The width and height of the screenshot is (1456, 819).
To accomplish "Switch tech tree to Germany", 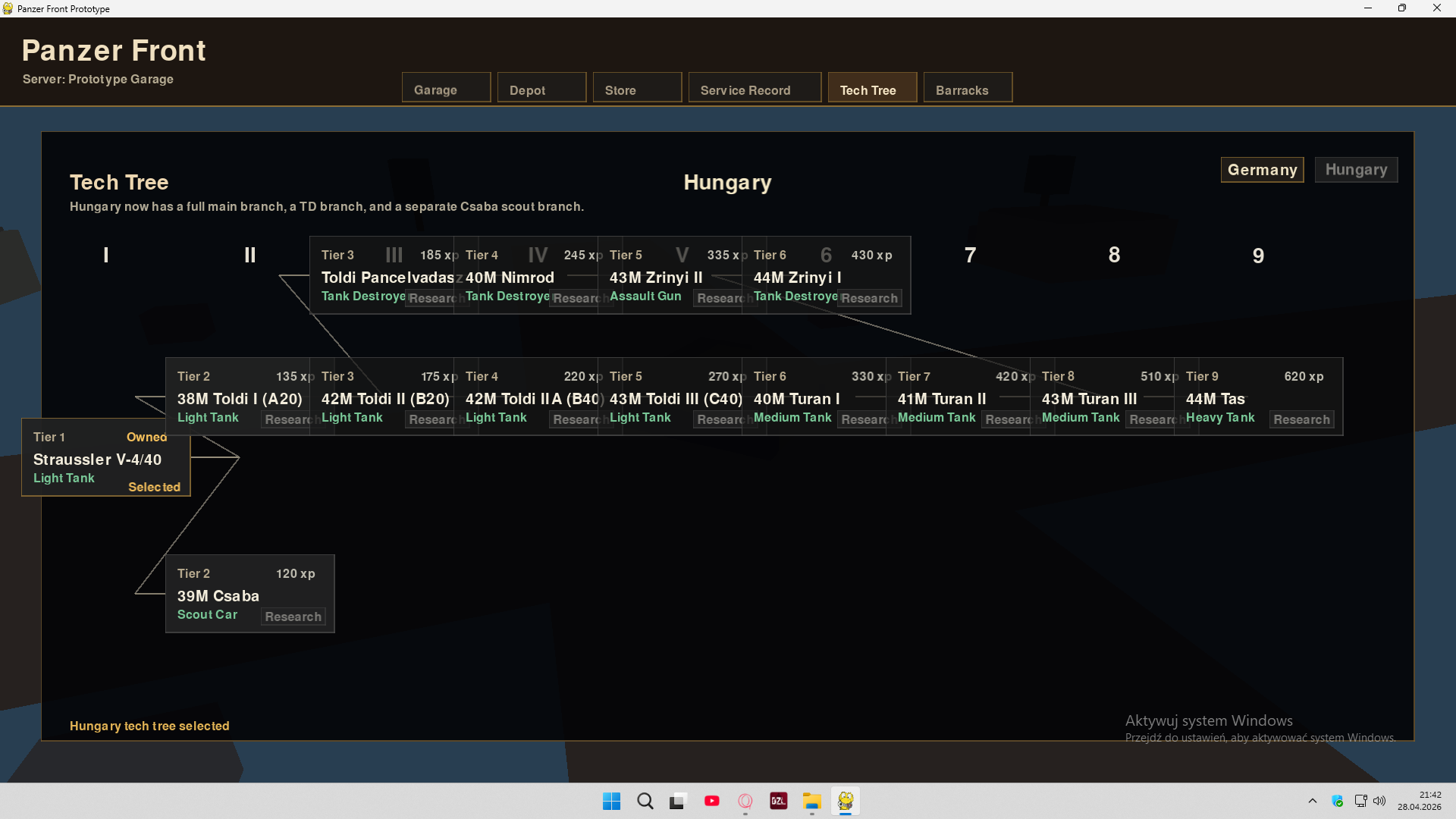I will coord(1262,170).
